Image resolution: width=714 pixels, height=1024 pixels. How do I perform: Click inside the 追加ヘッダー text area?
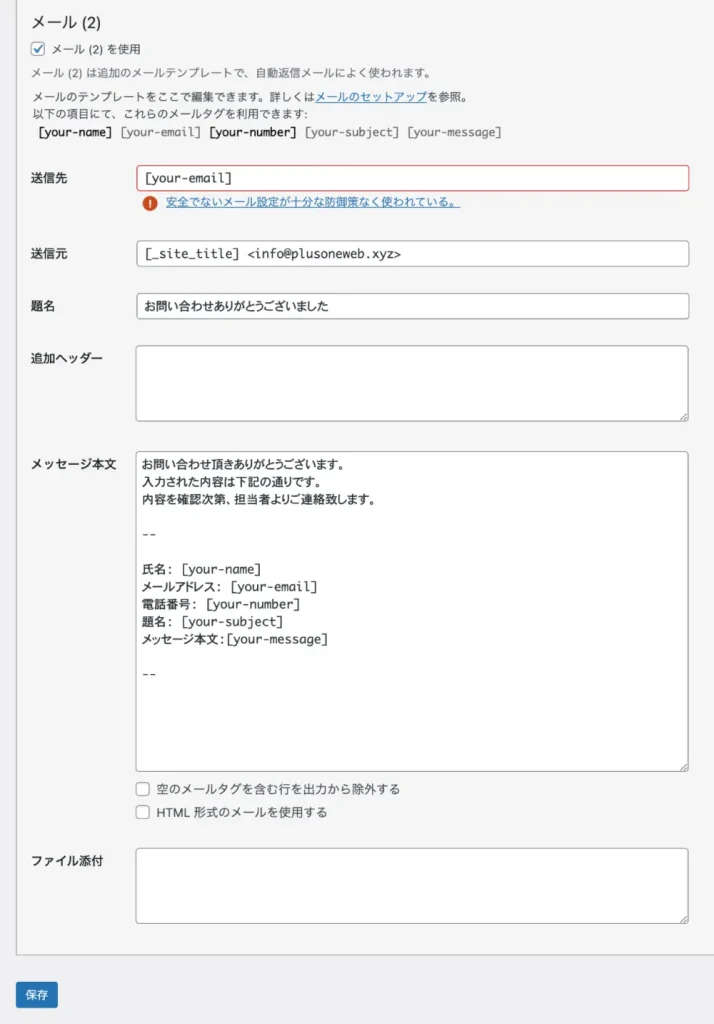(412, 383)
